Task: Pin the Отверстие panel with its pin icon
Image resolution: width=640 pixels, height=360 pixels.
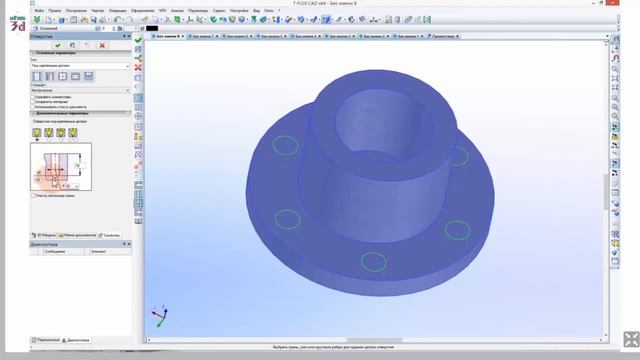Action: (x=124, y=36)
